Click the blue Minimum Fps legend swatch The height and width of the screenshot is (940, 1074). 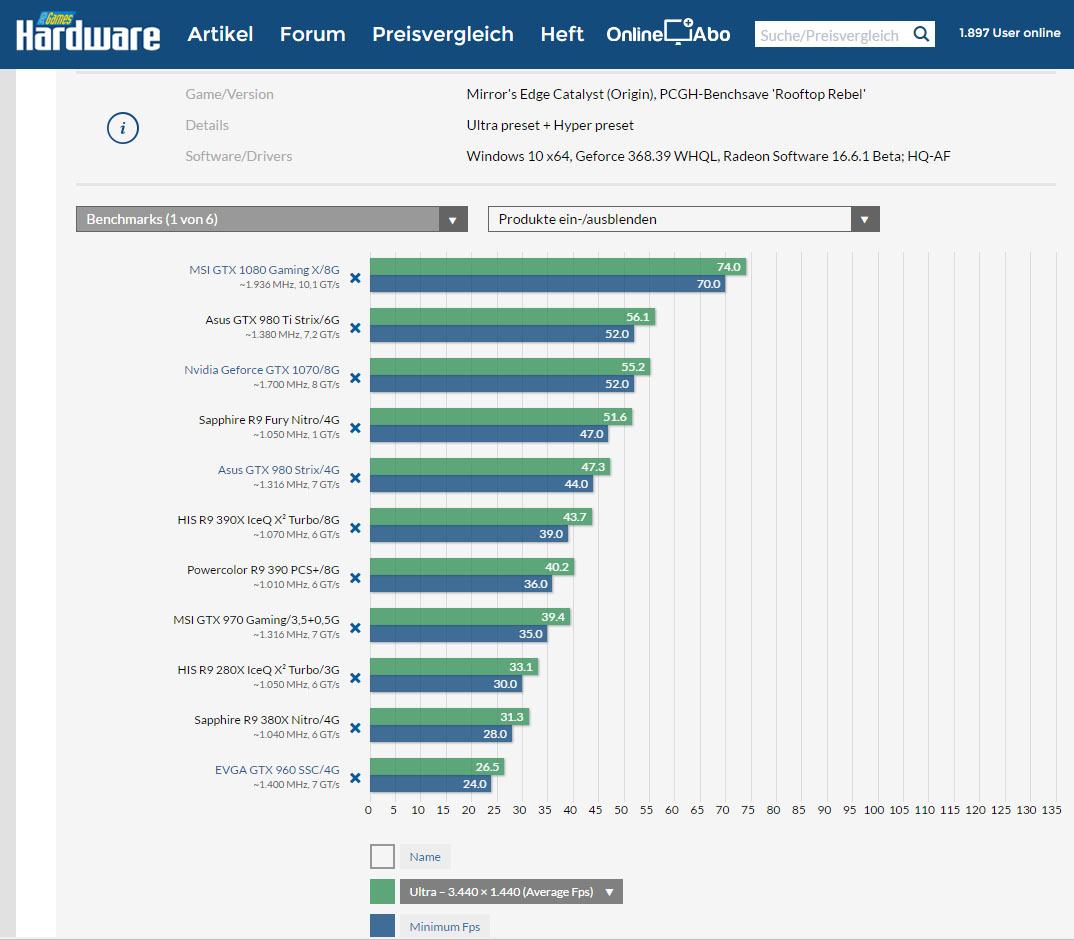tap(382, 926)
